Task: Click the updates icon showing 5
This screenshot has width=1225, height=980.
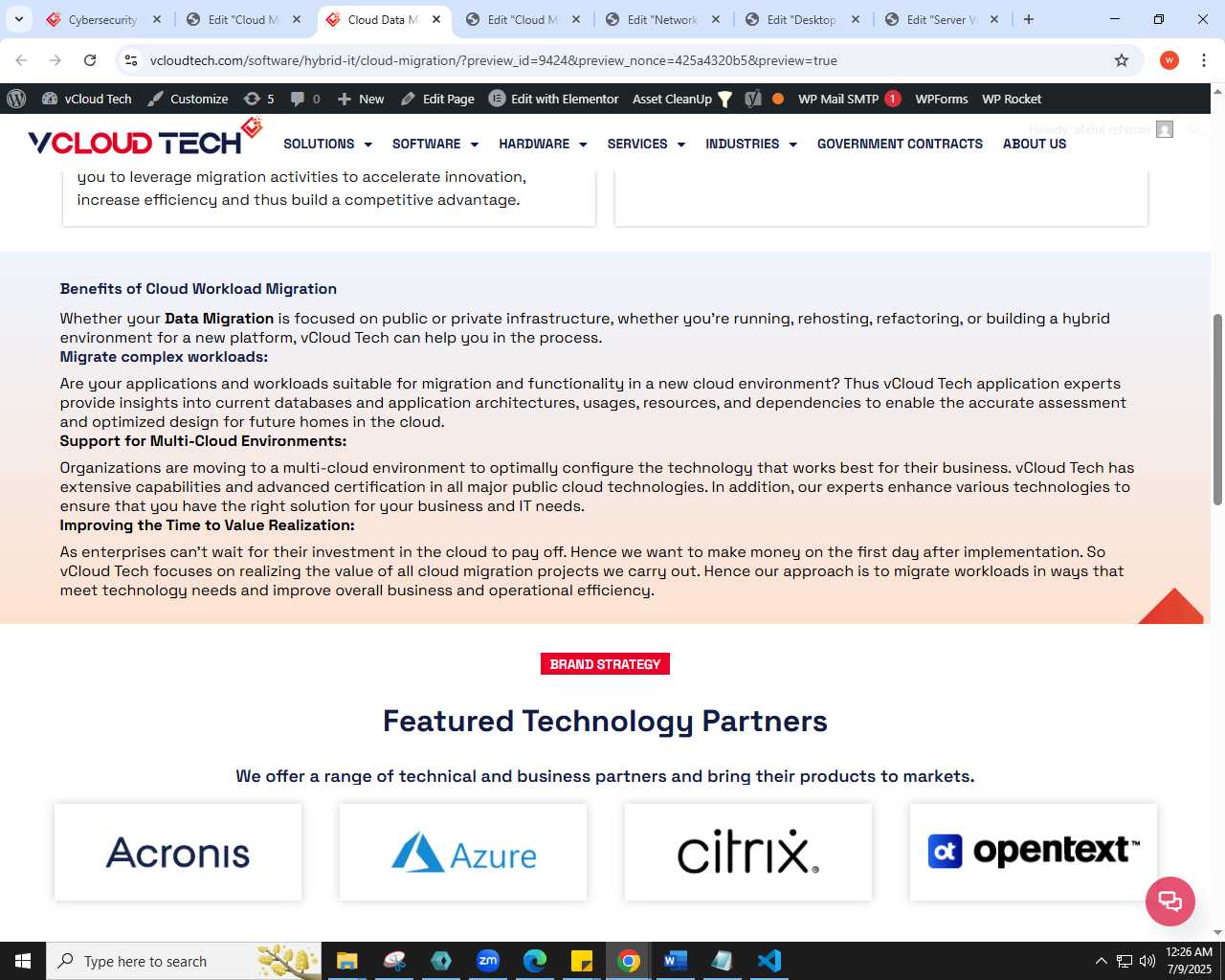Action: (x=258, y=99)
